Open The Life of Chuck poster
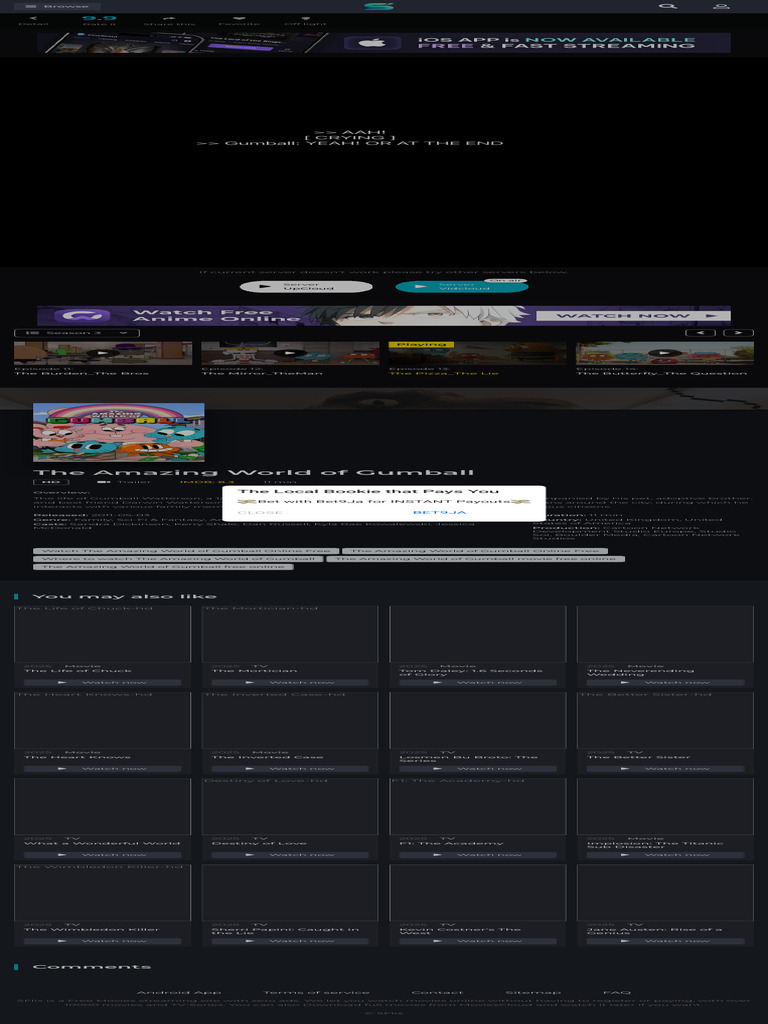This screenshot has height=1024, width=768. pyautogui.click(x=103, y=634)
